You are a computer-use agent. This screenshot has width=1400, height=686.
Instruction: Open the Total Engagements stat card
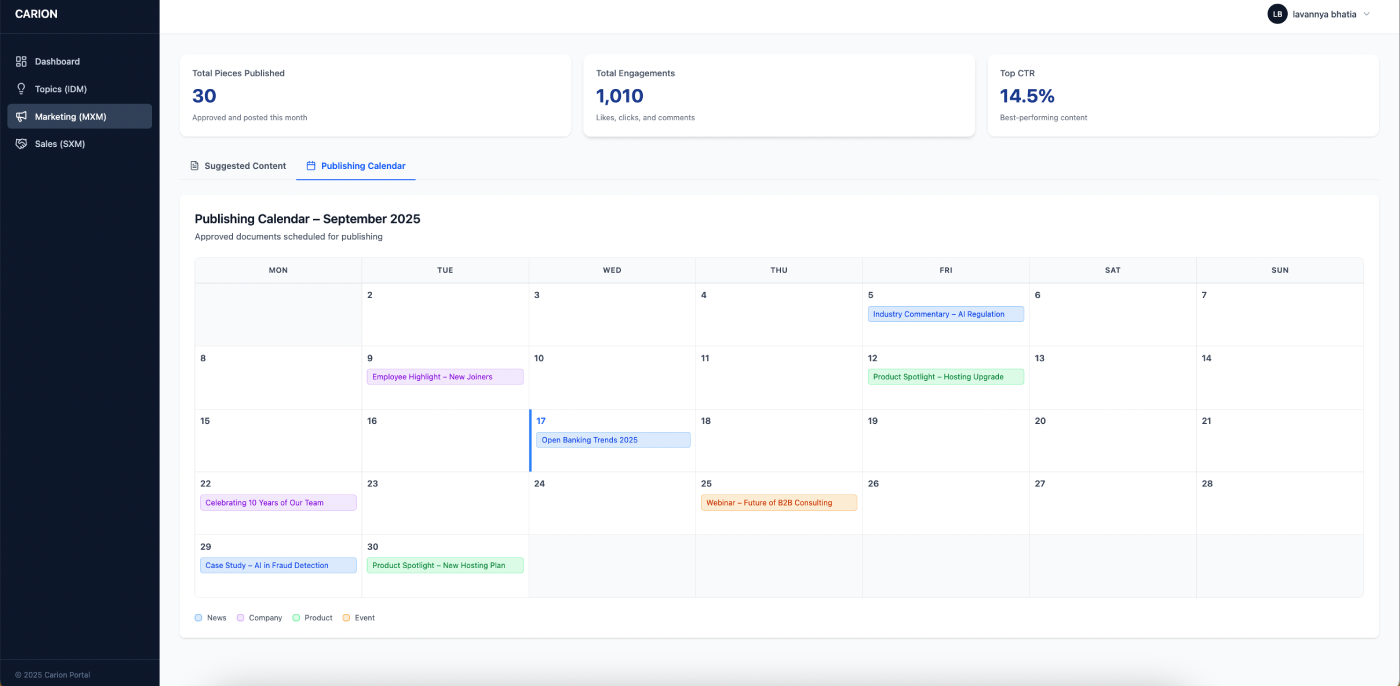click(778, 95)
